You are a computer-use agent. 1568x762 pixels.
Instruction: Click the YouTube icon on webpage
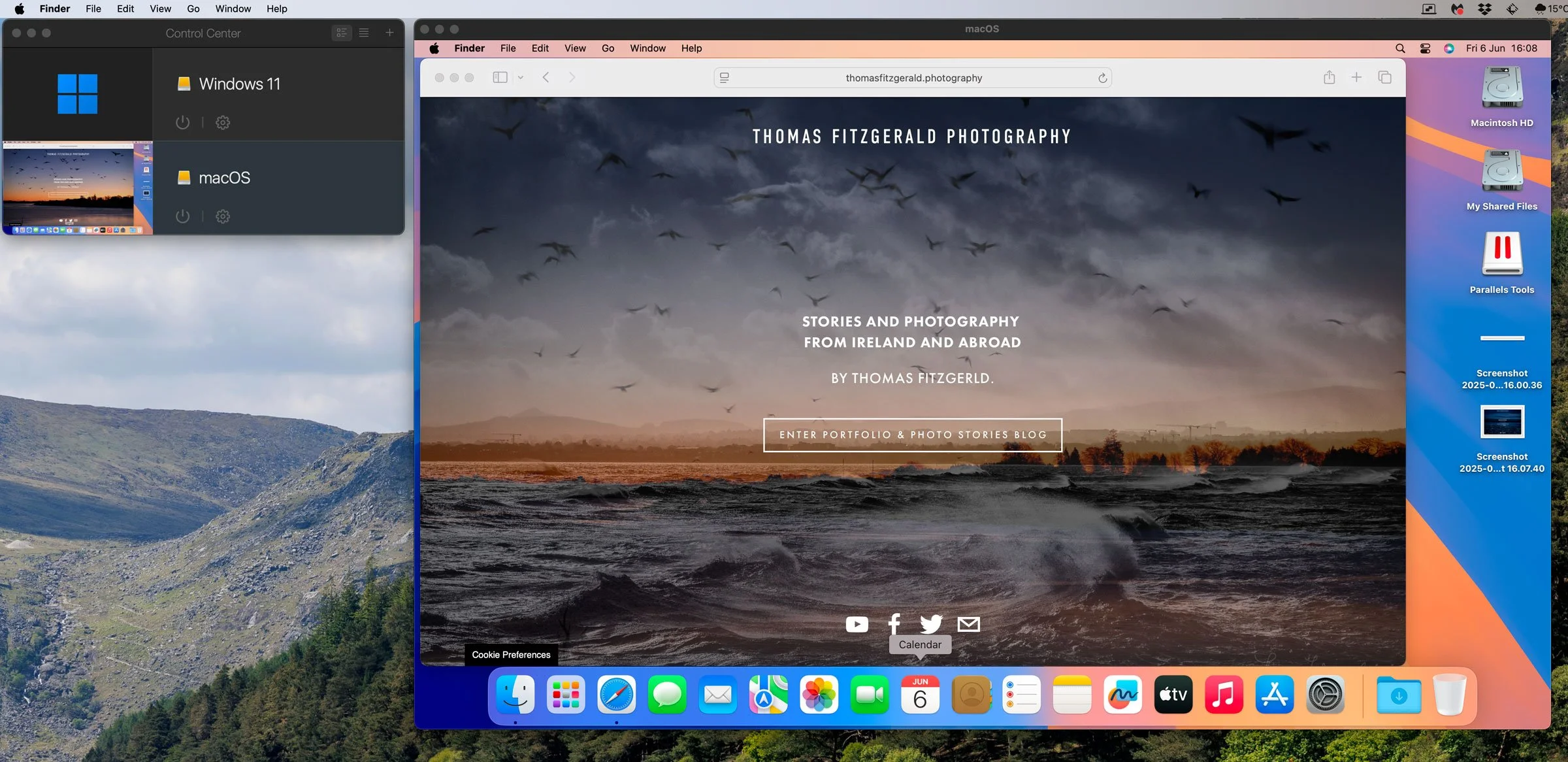point(857,624)
